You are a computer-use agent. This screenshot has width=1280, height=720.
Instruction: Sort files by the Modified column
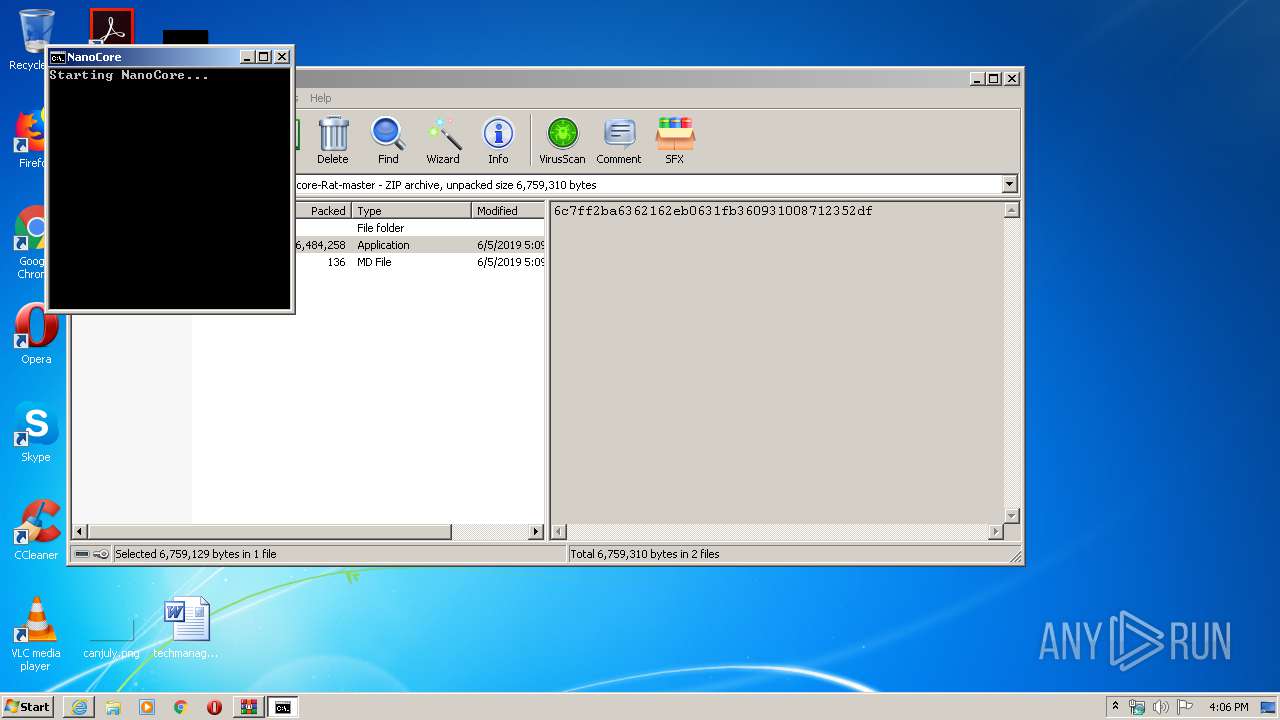(x=508, y=210)
